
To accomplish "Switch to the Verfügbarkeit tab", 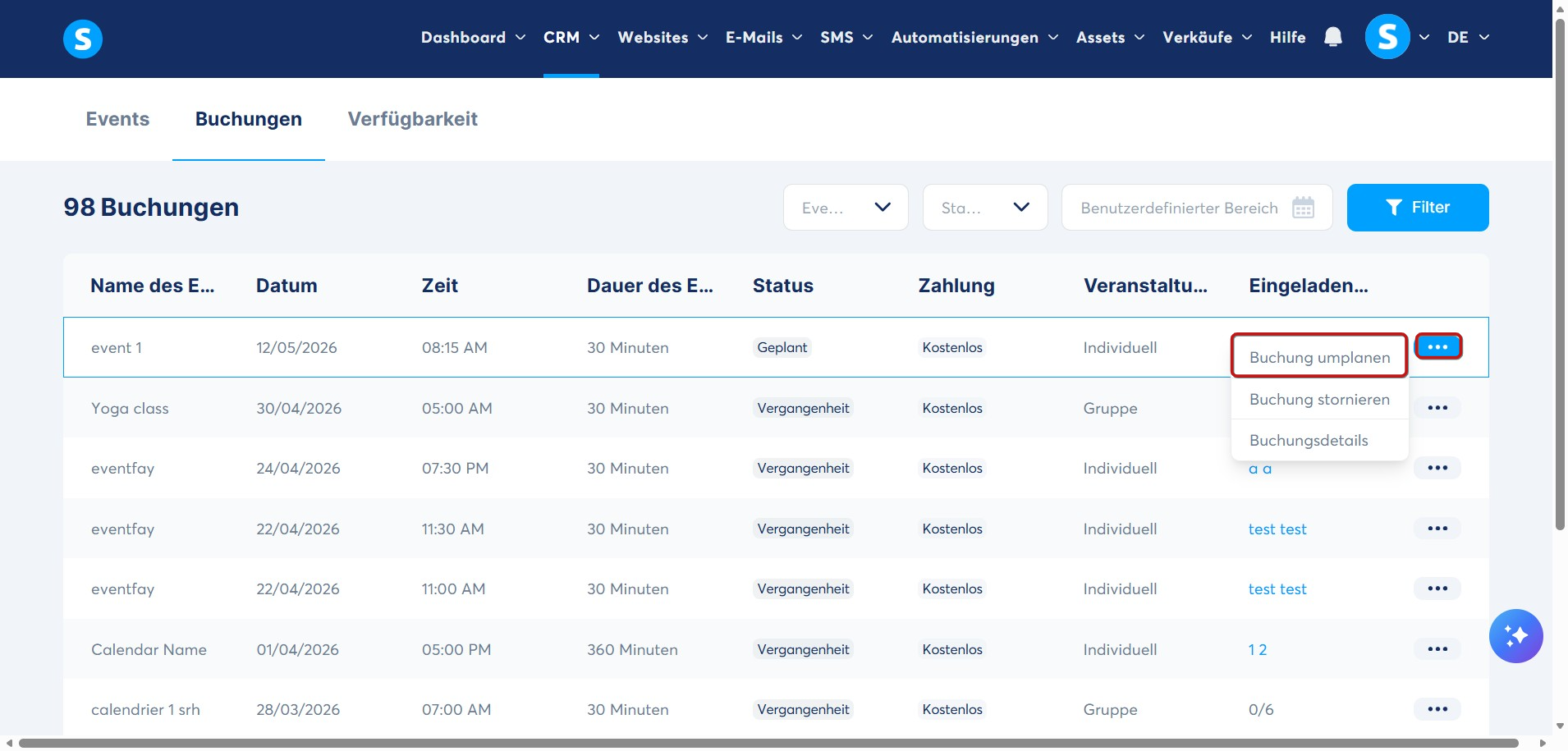I will (x=413, y=119).
